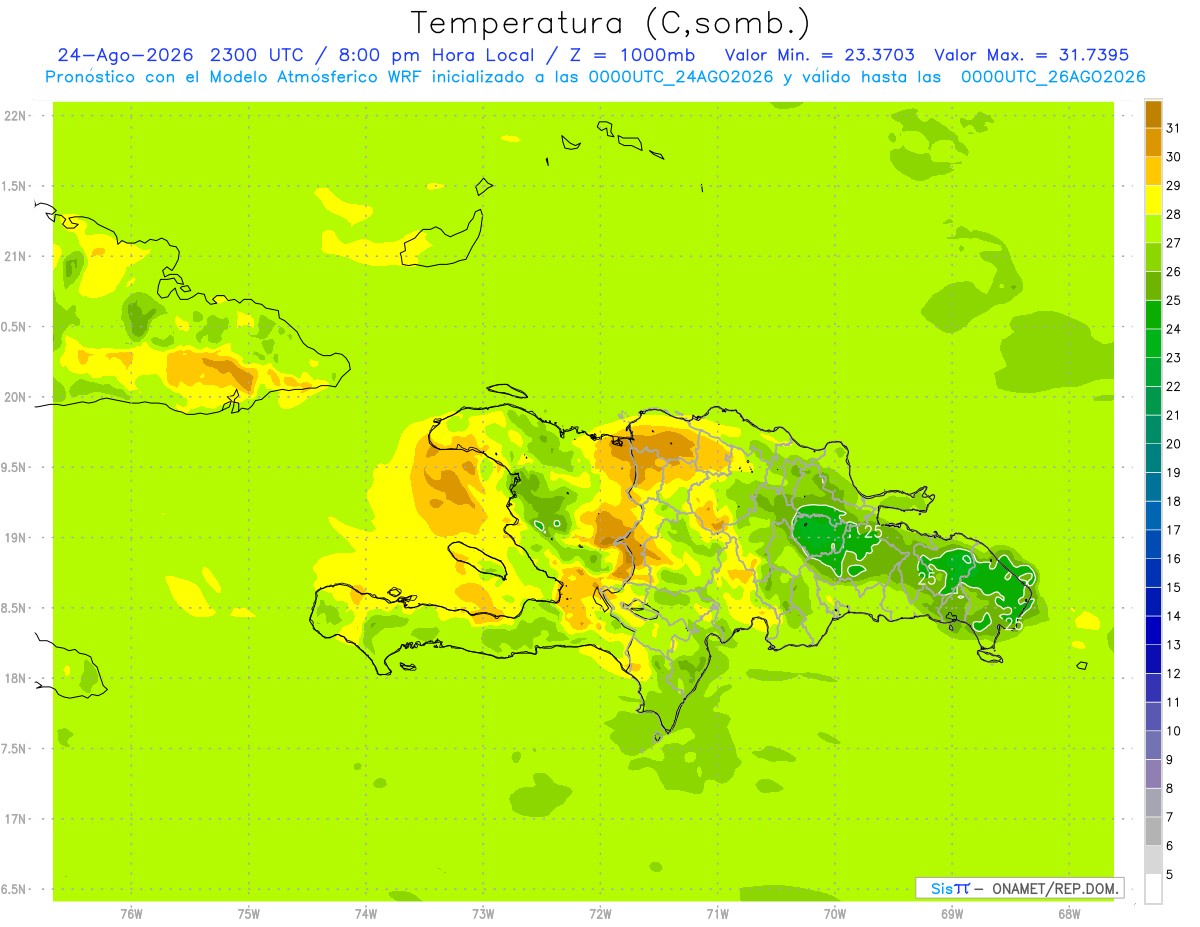Click the longitude label "69W"
1200x927 pixels.
(x=952, y=913)
